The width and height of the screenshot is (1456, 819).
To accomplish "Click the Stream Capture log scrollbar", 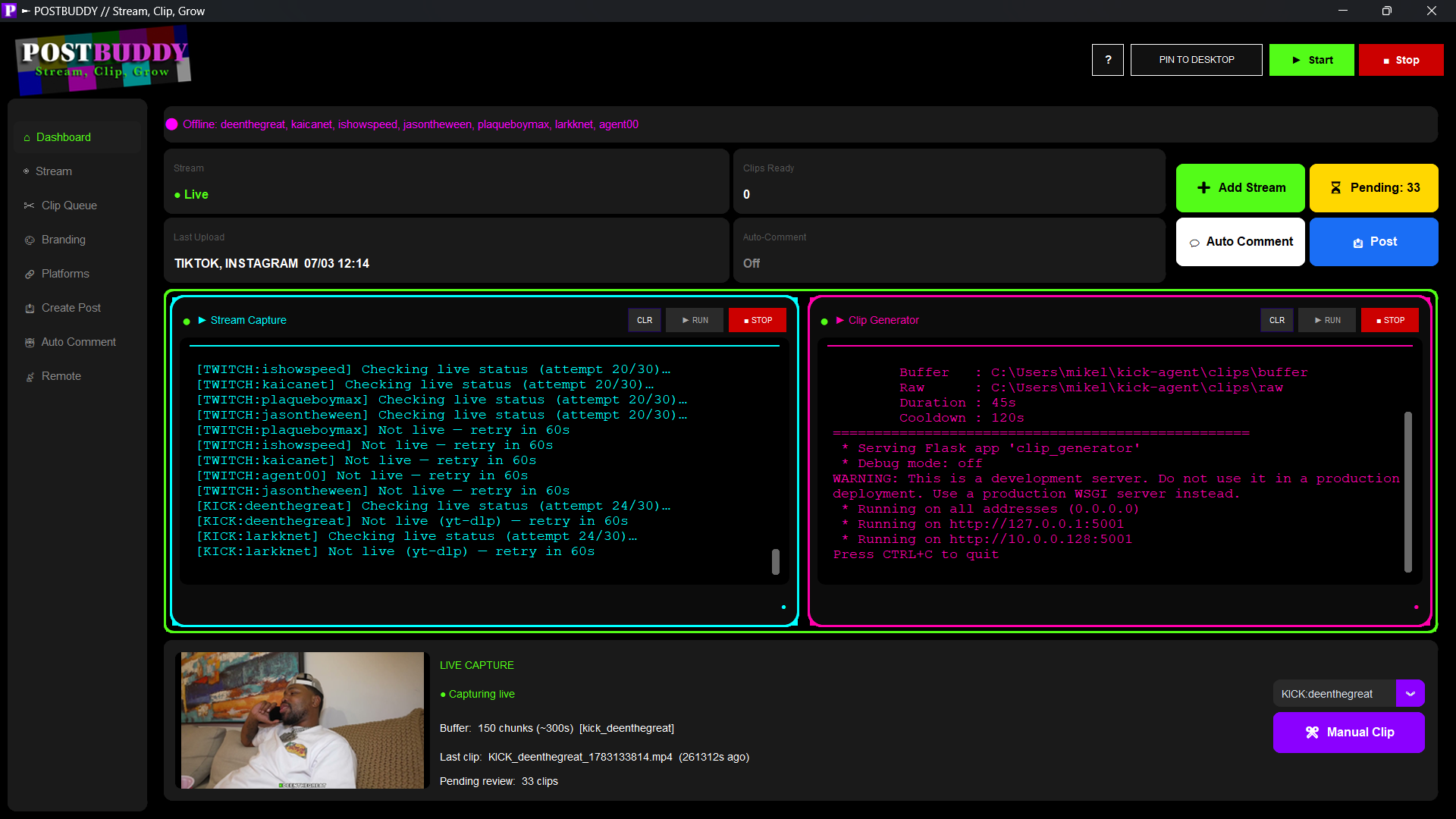I will point(776,562).
